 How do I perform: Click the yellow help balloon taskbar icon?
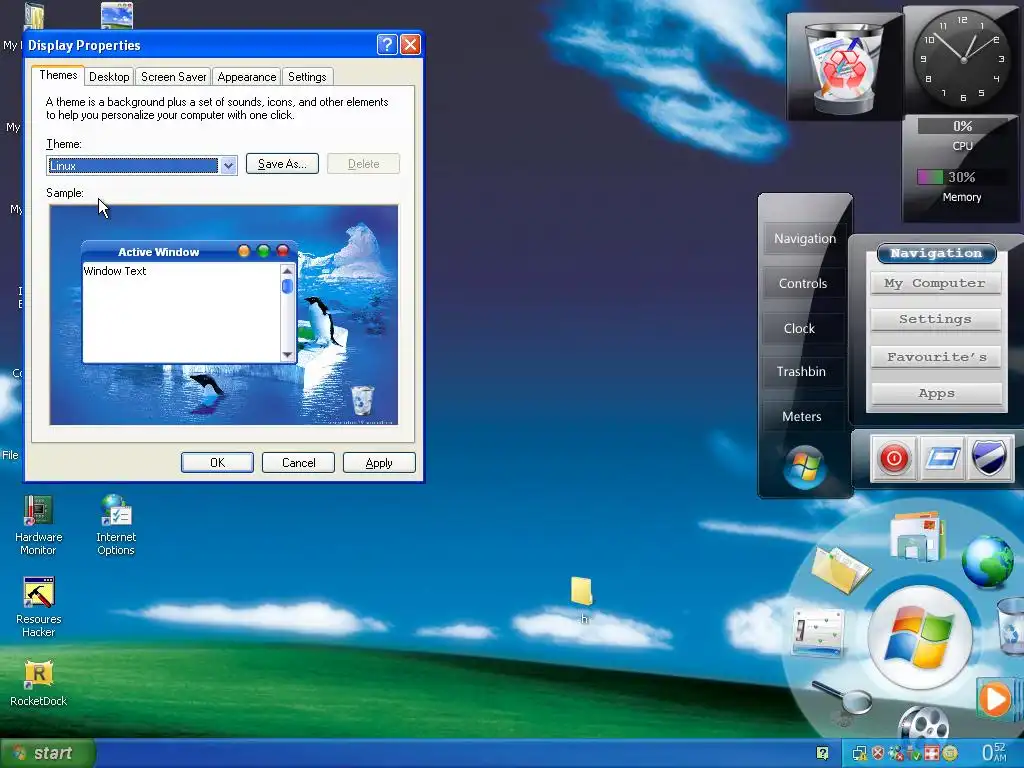pos(822,753)
